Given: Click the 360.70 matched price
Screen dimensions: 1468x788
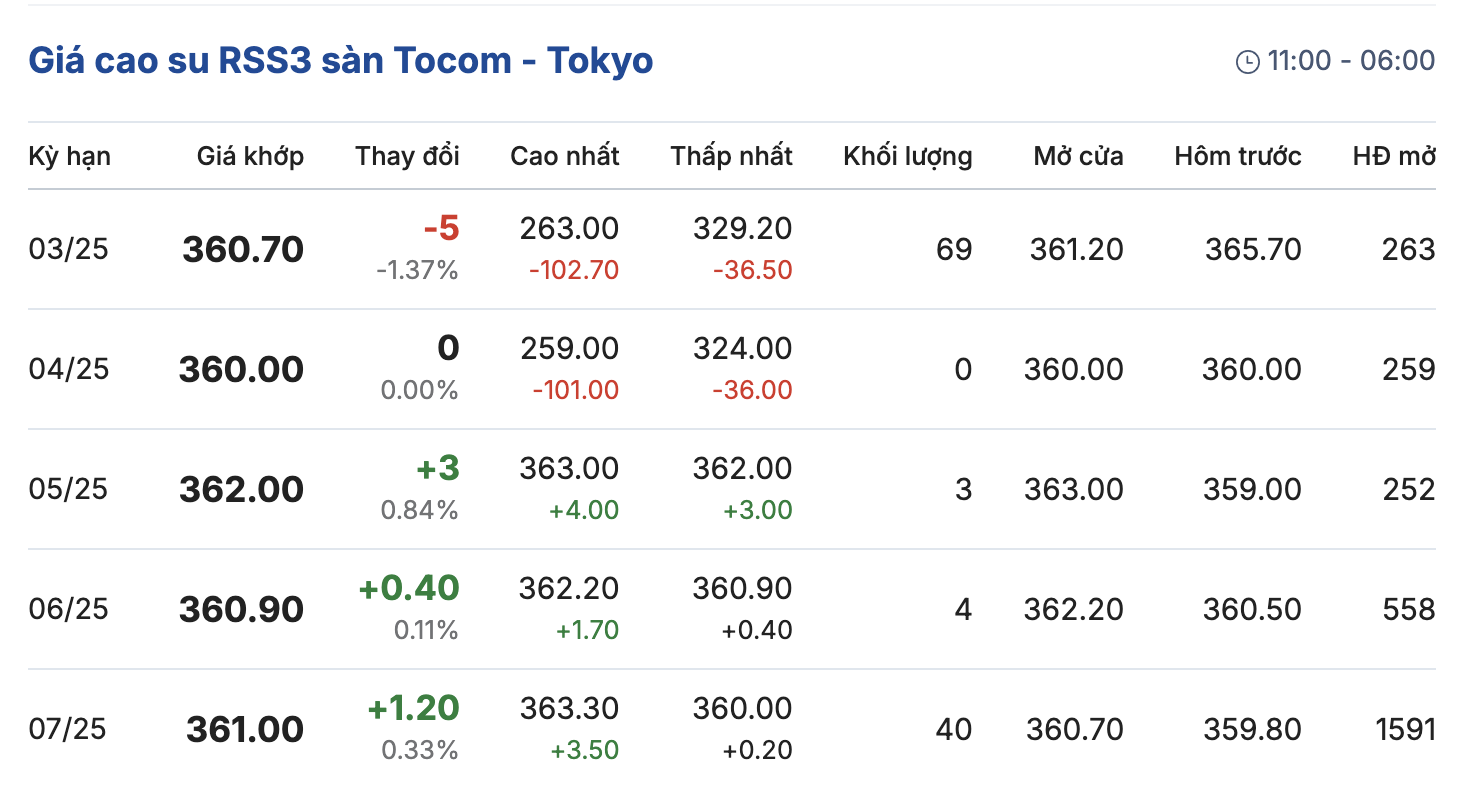Looking at the screenshot, I should (243, 249).
